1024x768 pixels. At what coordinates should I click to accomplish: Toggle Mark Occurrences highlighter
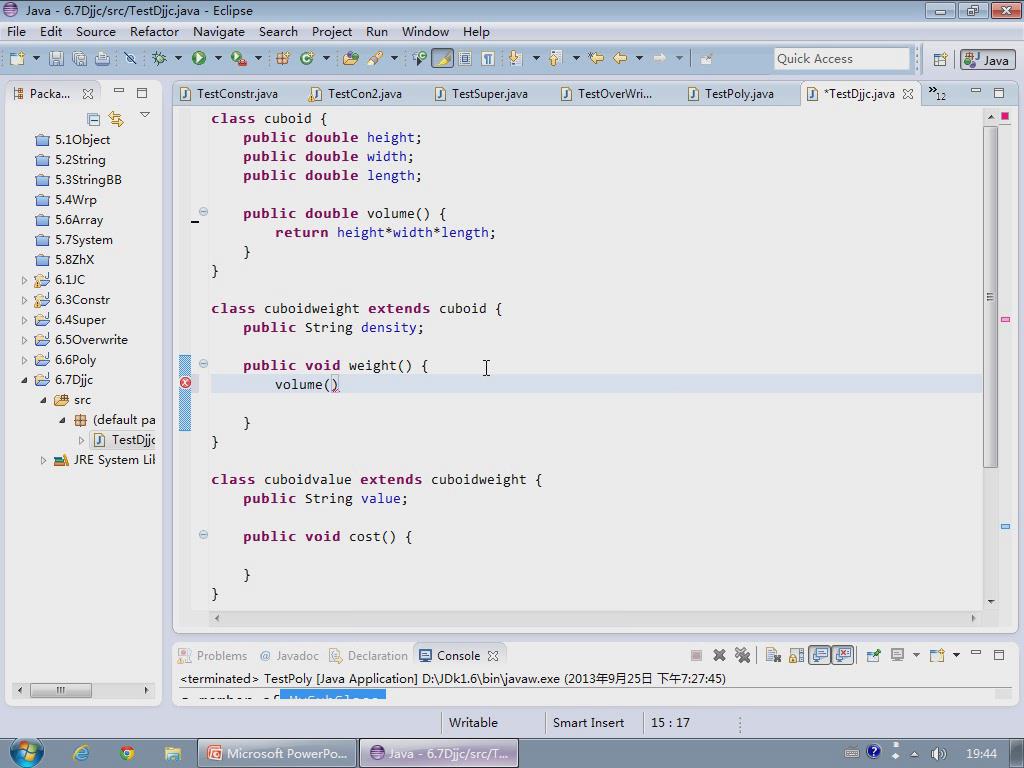[442, 59]
